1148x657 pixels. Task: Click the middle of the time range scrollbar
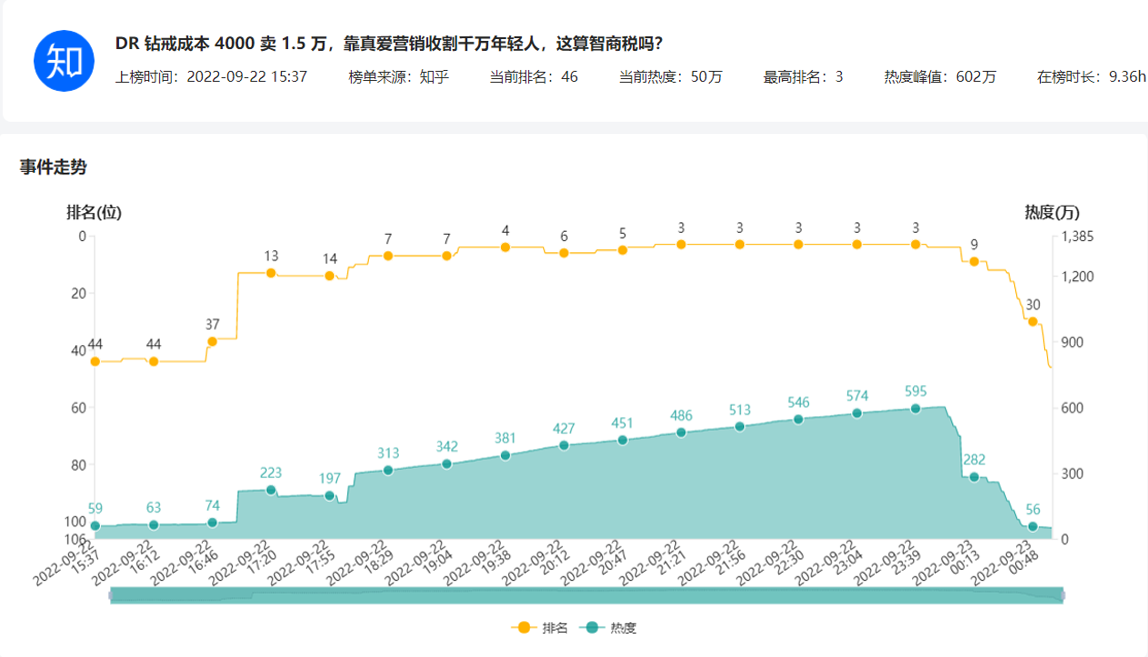(586, 595)
